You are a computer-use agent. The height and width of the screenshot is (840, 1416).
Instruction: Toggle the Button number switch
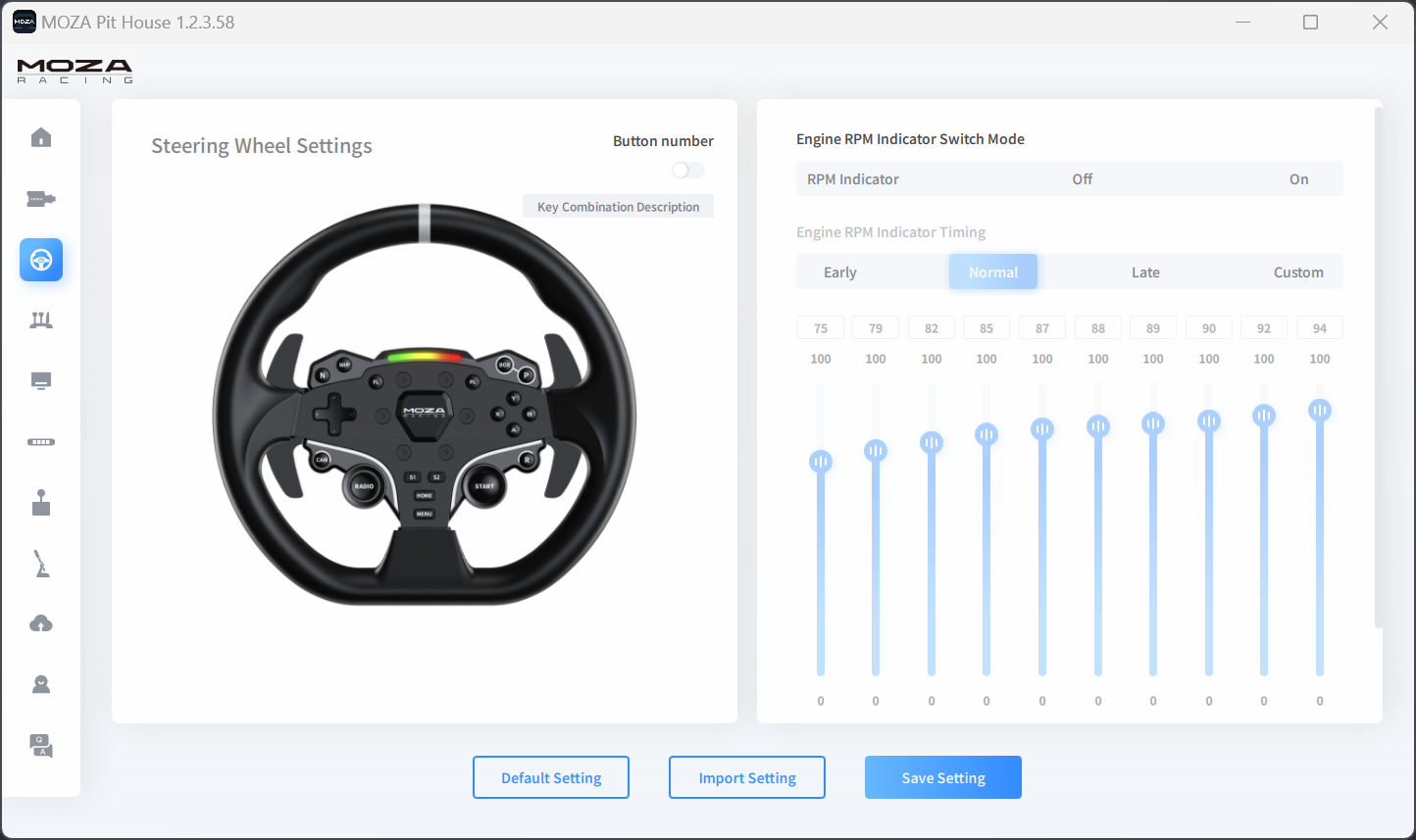(x=687, y=171)
